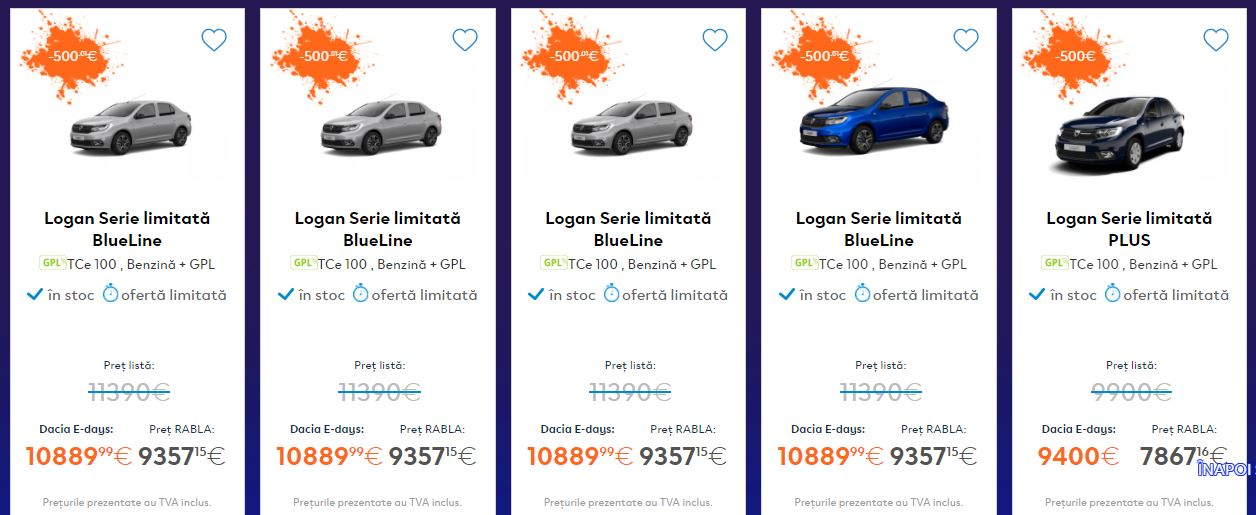The image size is (1256, 515).
Task: Click the ÎNAPOI back link
Action: pyautogui.click(x=1225, y=469)
